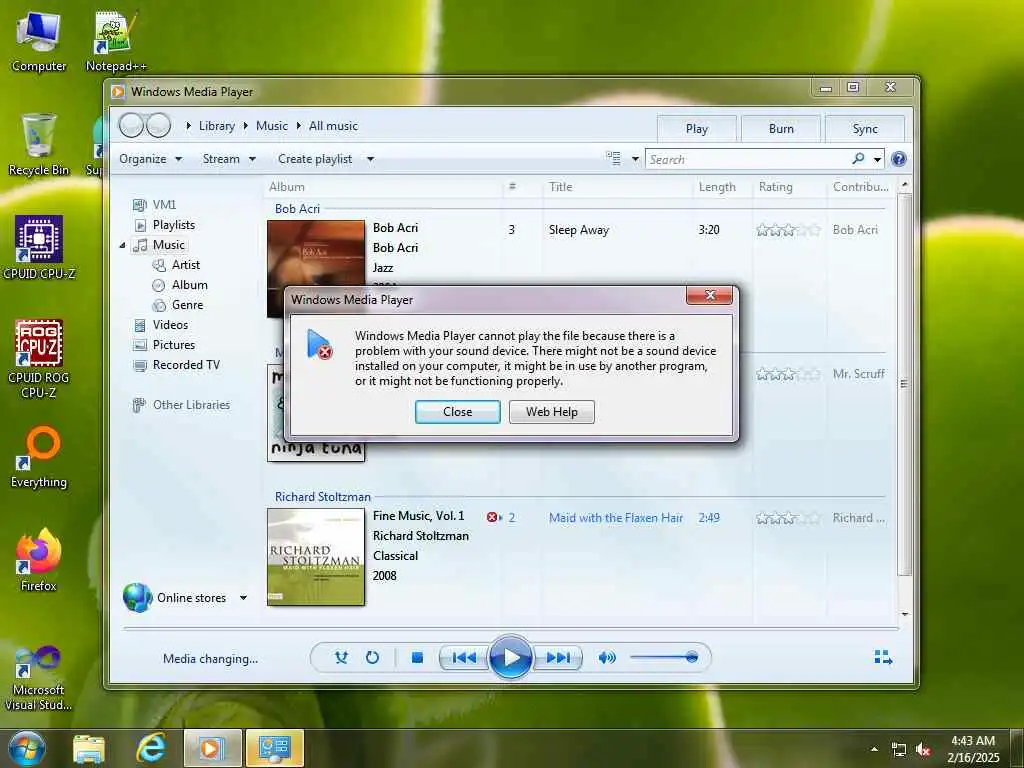Viewport: 1024px width, 768px height.
Task: Open the Videos library
Action: pos(161,325)
